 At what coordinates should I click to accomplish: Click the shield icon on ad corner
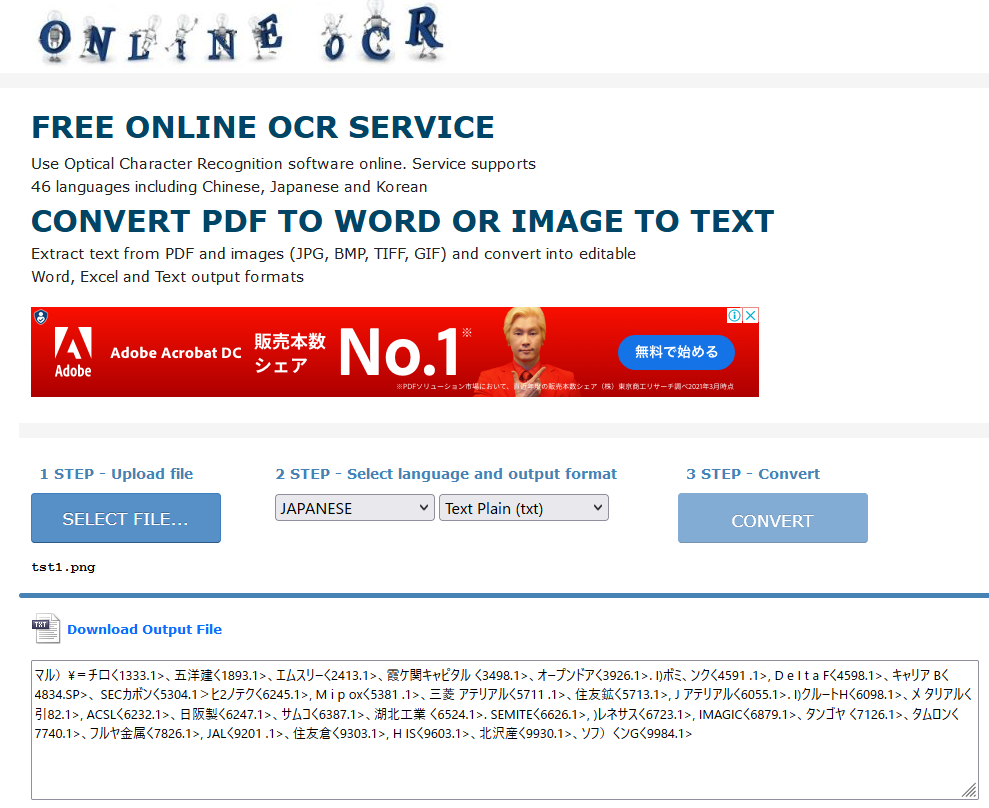[40, 317]
